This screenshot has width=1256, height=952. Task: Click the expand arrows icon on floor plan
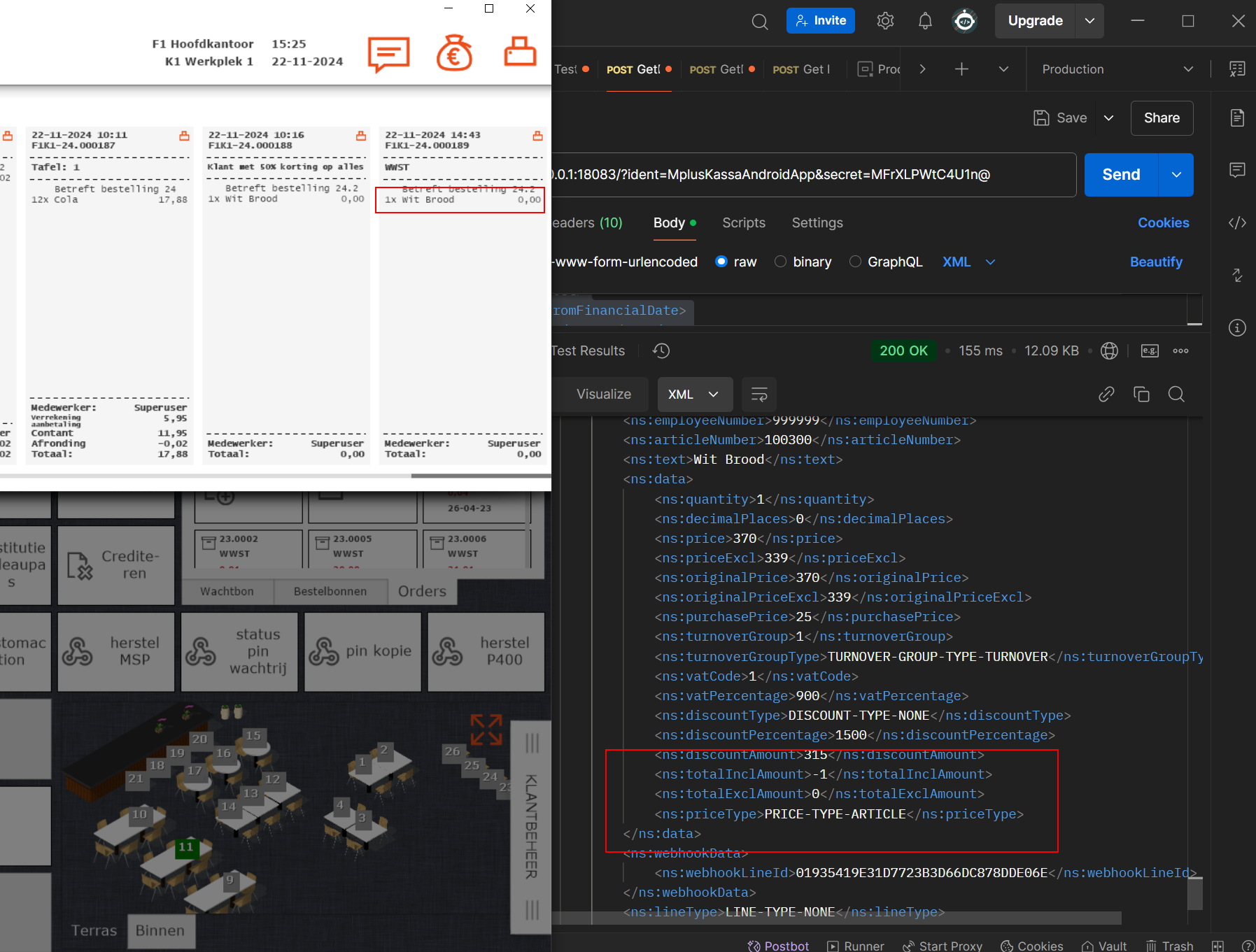(x=486, y=730)
